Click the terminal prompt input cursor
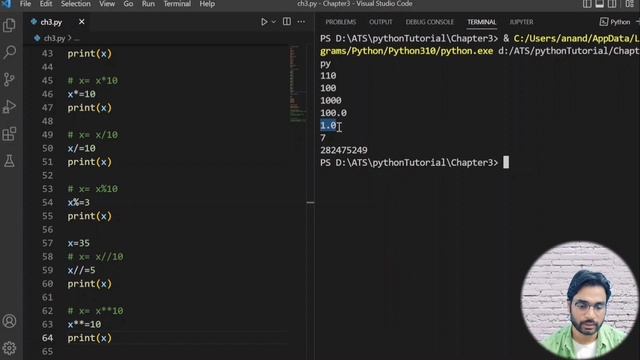The image size is (640, 360). click(506, 162)
